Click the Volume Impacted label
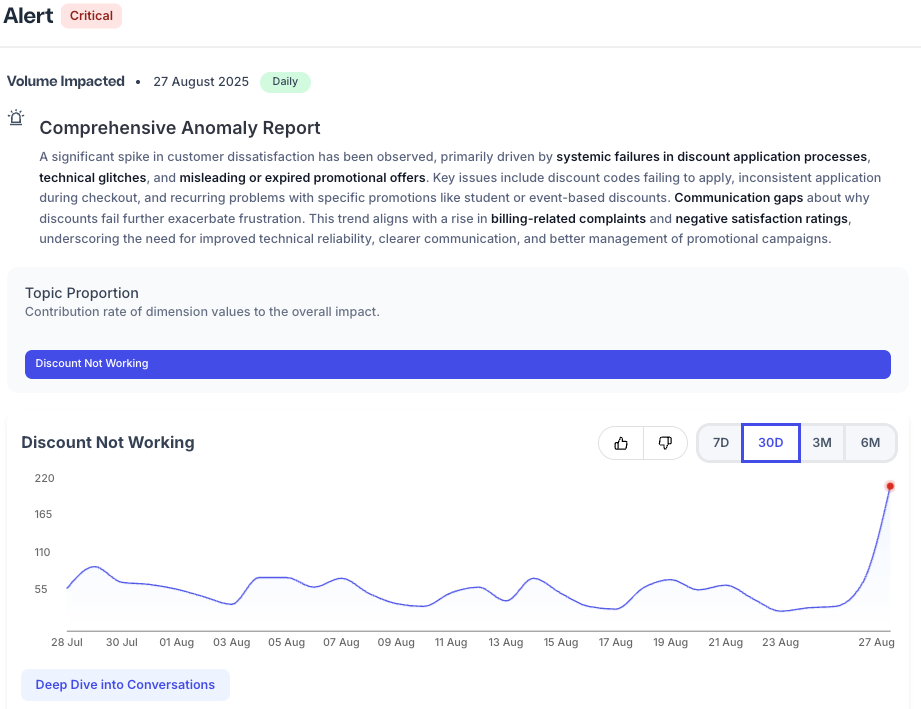921x709 pixels. tap(66, 81)
